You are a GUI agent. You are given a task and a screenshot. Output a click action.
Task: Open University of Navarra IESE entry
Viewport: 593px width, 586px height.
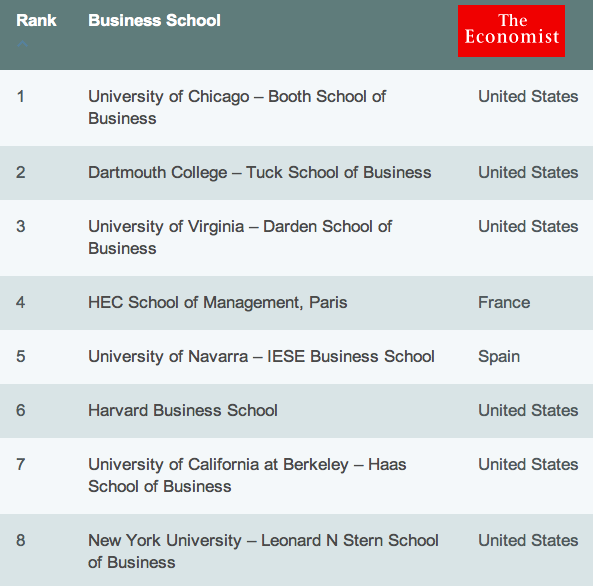[x=261, y=357]
